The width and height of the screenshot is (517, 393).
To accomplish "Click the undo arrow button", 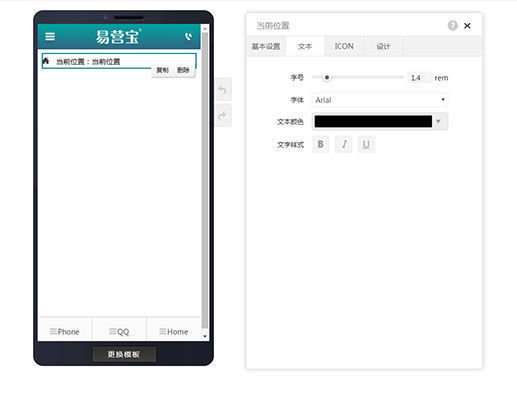I will [223, 90].
